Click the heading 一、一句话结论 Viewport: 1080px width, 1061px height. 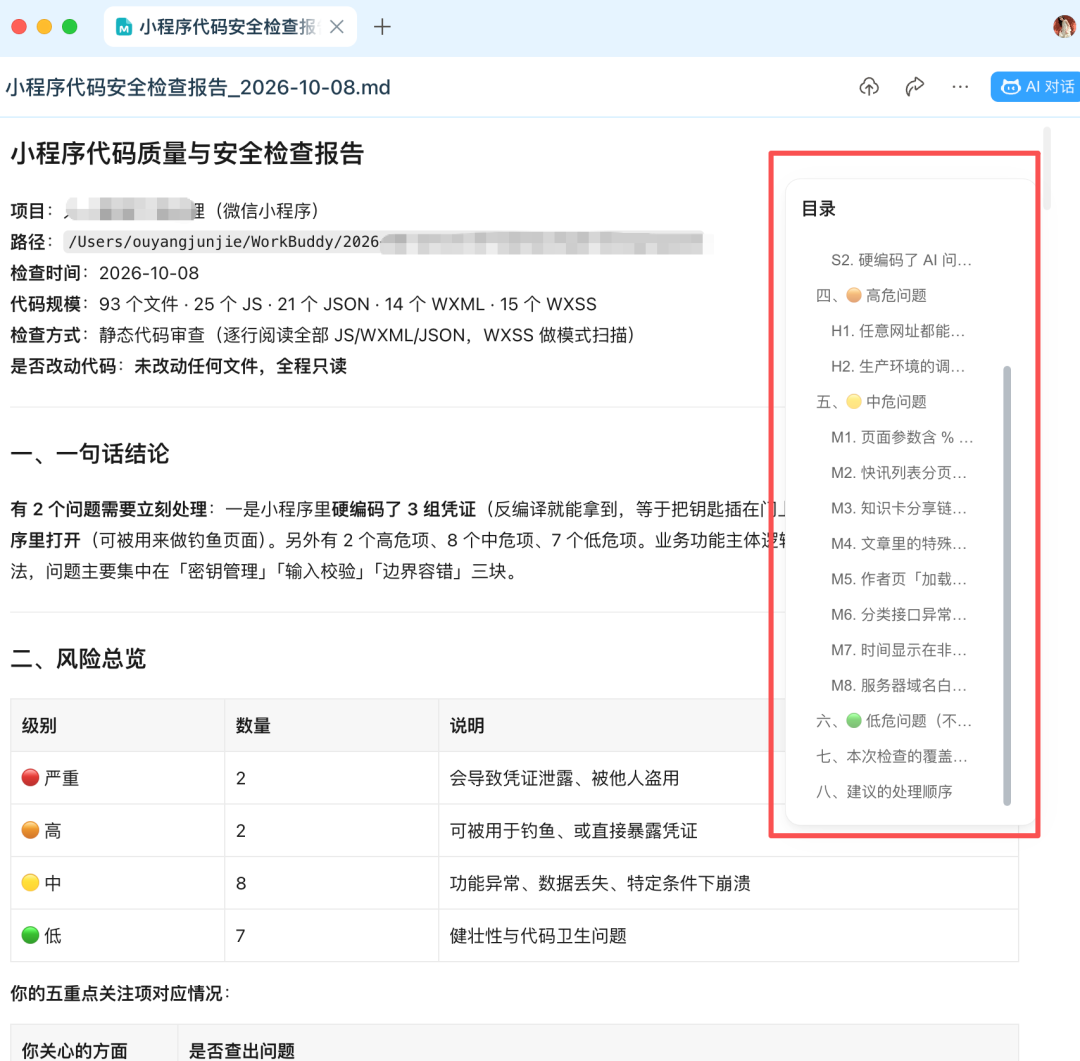(x=90, y=453)
